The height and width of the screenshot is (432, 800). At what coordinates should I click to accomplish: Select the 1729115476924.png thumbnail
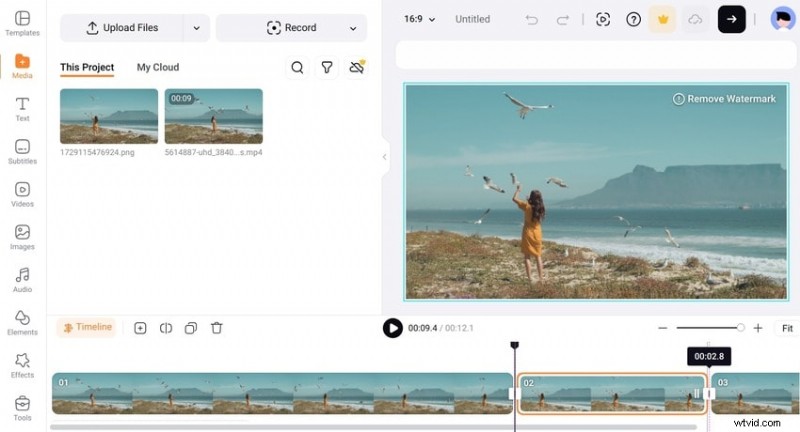pos(109,116)
